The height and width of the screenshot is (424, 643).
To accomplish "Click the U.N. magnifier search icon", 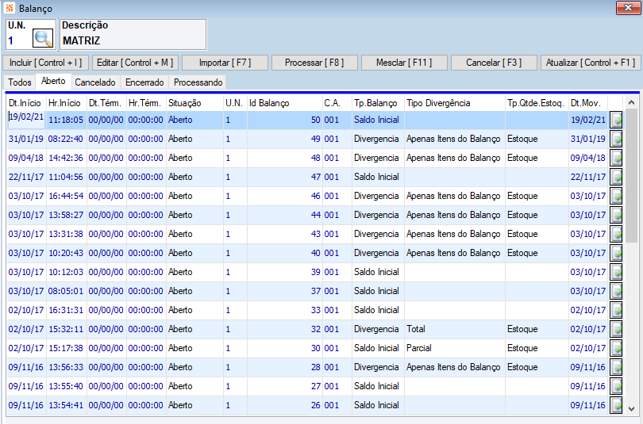I will [42, 39].
